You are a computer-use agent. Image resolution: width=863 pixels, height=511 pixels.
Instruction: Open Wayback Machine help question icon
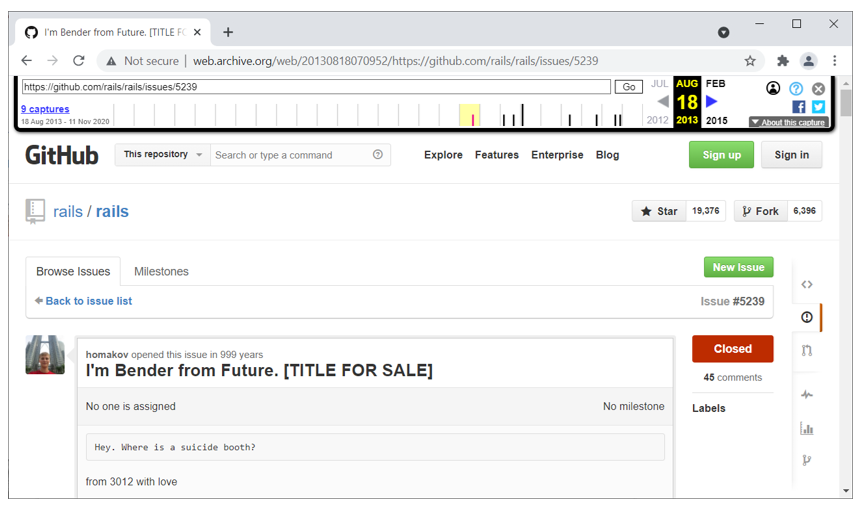pos(796,88)
